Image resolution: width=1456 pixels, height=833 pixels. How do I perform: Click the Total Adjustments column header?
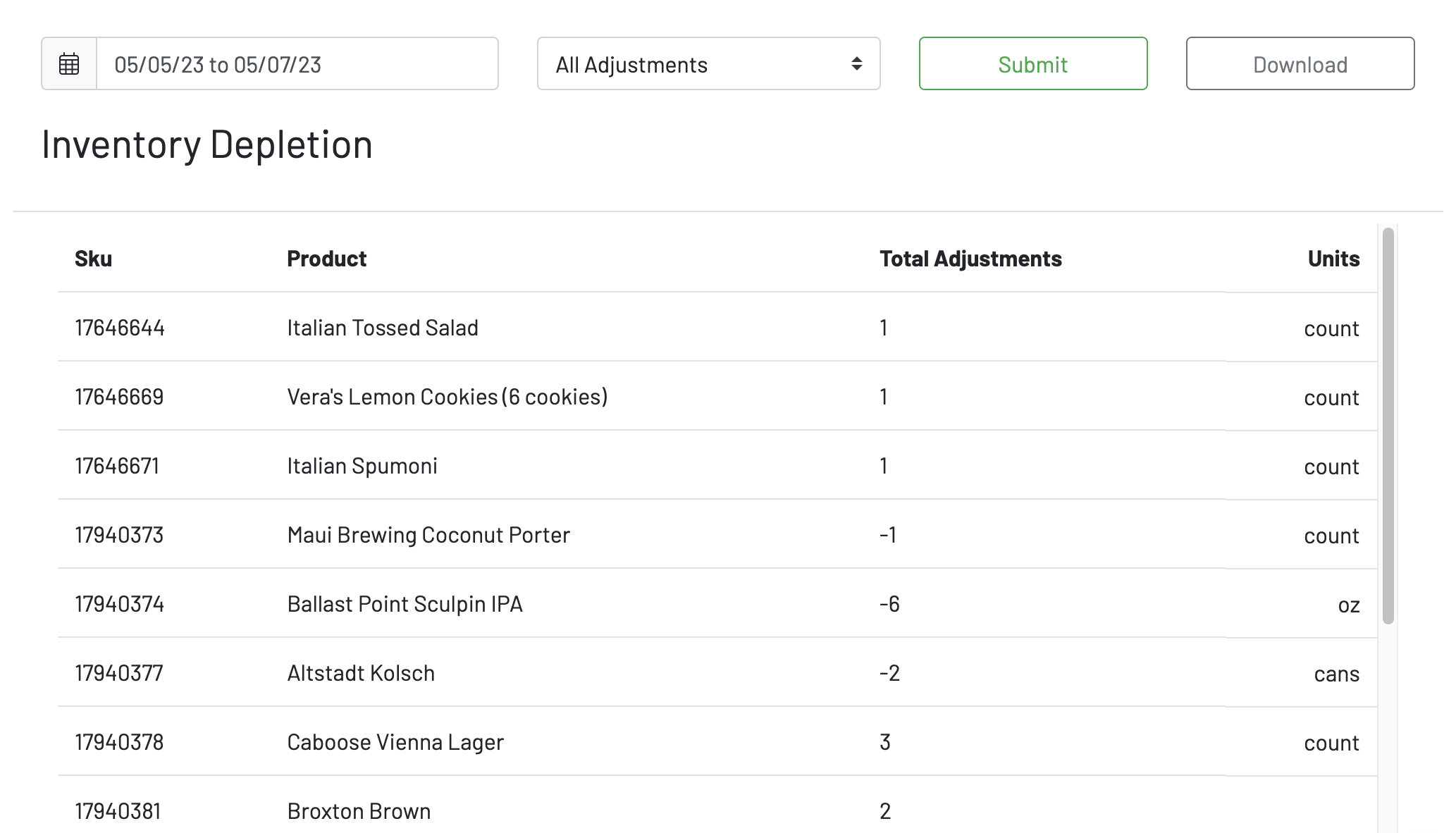point(970,259)
